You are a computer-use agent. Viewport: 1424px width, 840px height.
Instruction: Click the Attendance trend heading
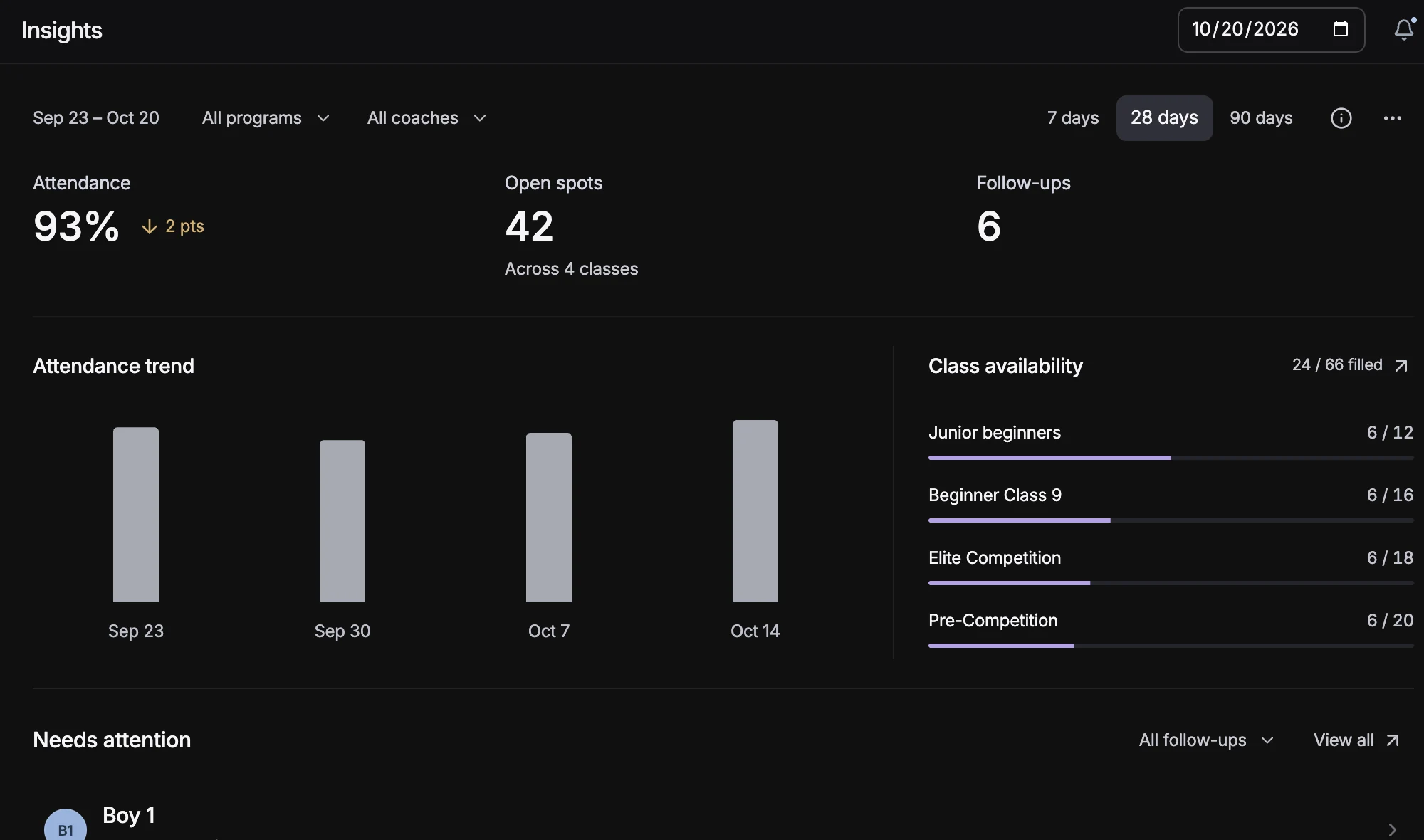coord(113,366)
